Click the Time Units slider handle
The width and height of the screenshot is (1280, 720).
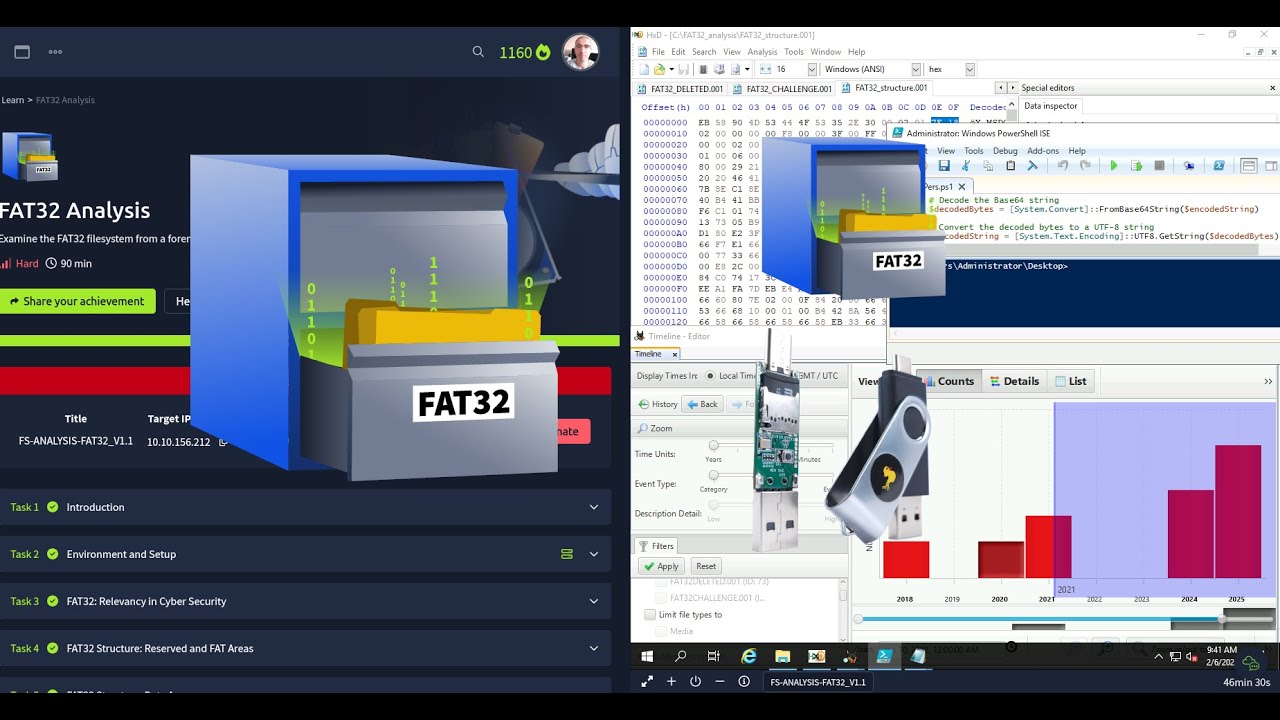pyautogui.click(x=713, y=445)
